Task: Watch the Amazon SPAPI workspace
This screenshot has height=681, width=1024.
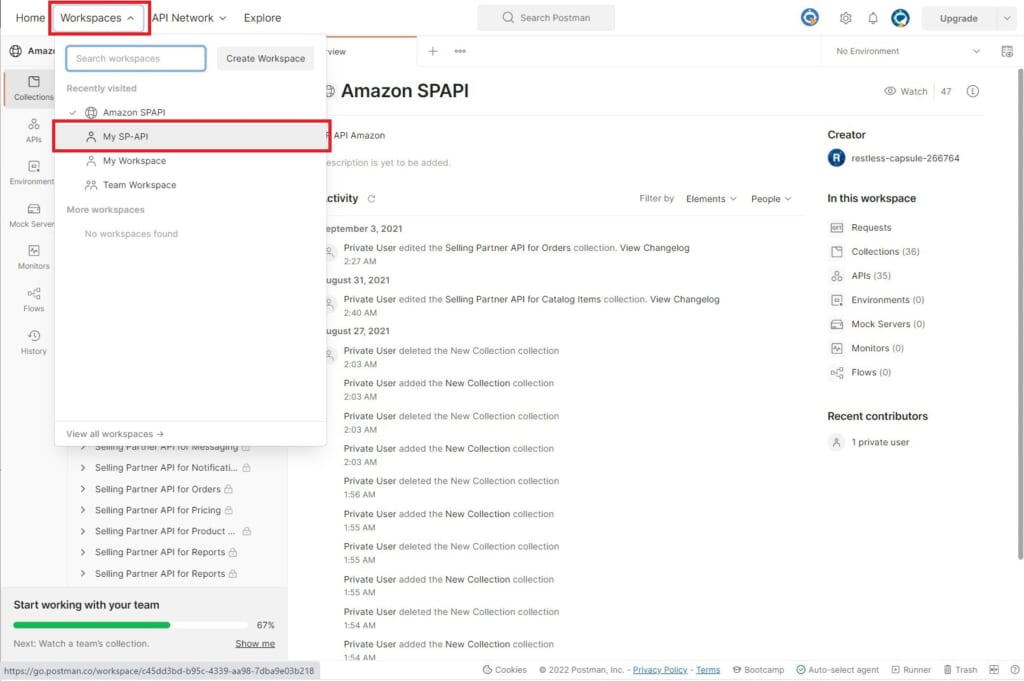Action: (905, 91)
